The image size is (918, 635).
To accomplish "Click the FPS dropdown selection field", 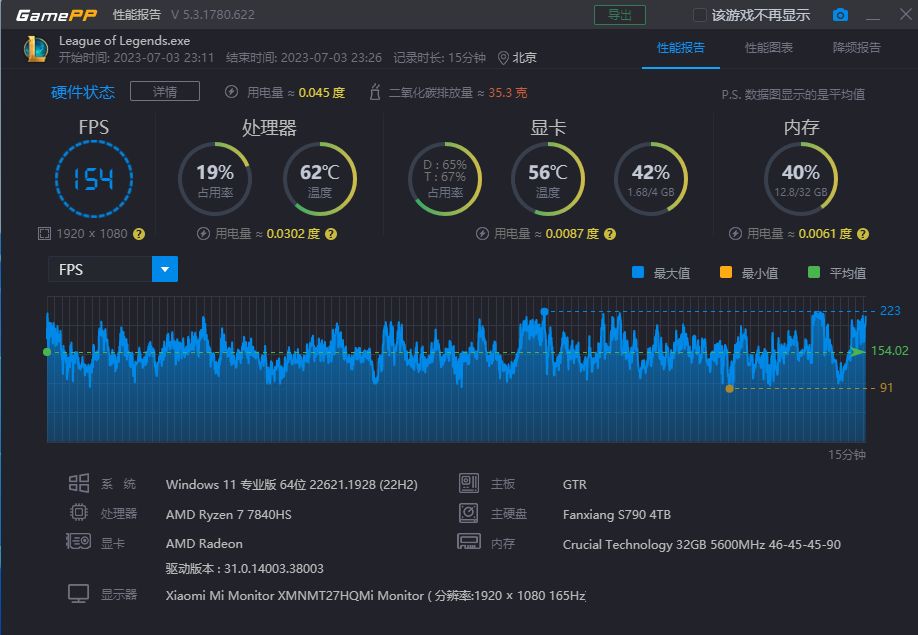I will coord(100,269).
